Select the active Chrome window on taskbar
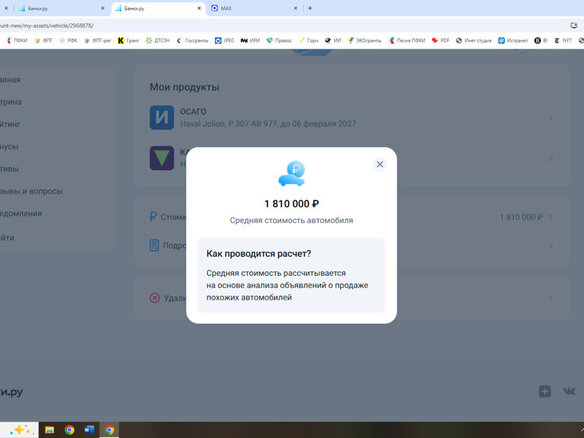The image size is (584, 438). (x=109, y=430)
